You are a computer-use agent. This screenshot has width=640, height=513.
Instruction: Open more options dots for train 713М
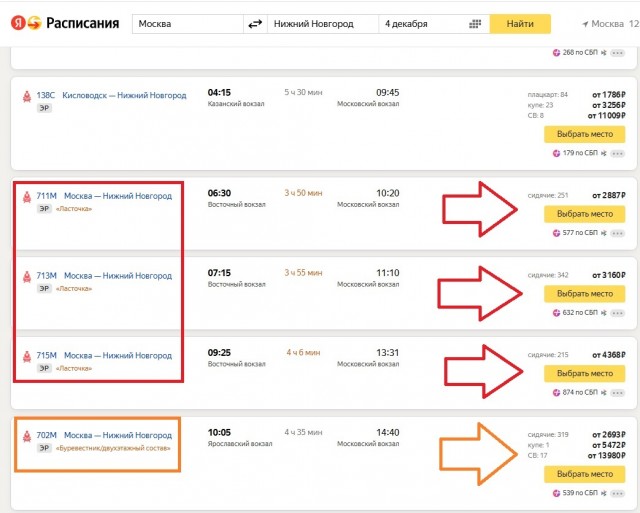(618, 313)
